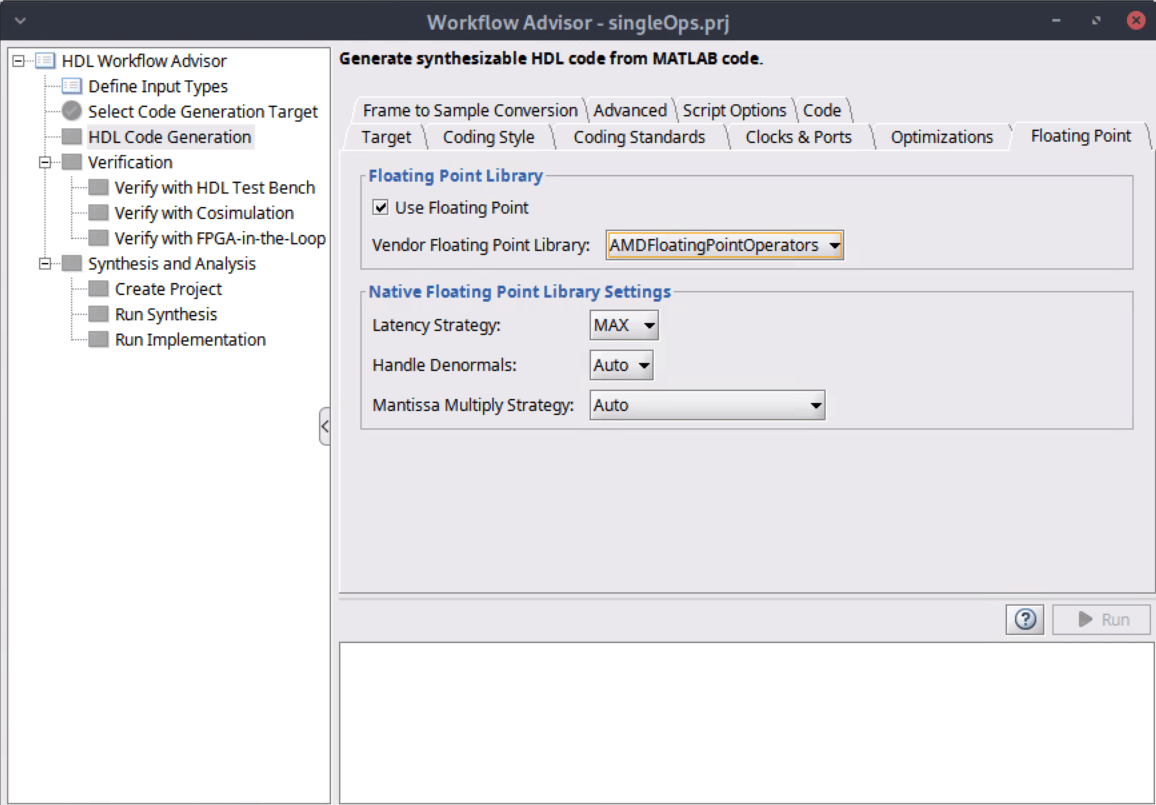The image size is (1156, 805).
Task: Open Verify with FPGA-in-the-Loop step
Action: (x=100, y=238)
